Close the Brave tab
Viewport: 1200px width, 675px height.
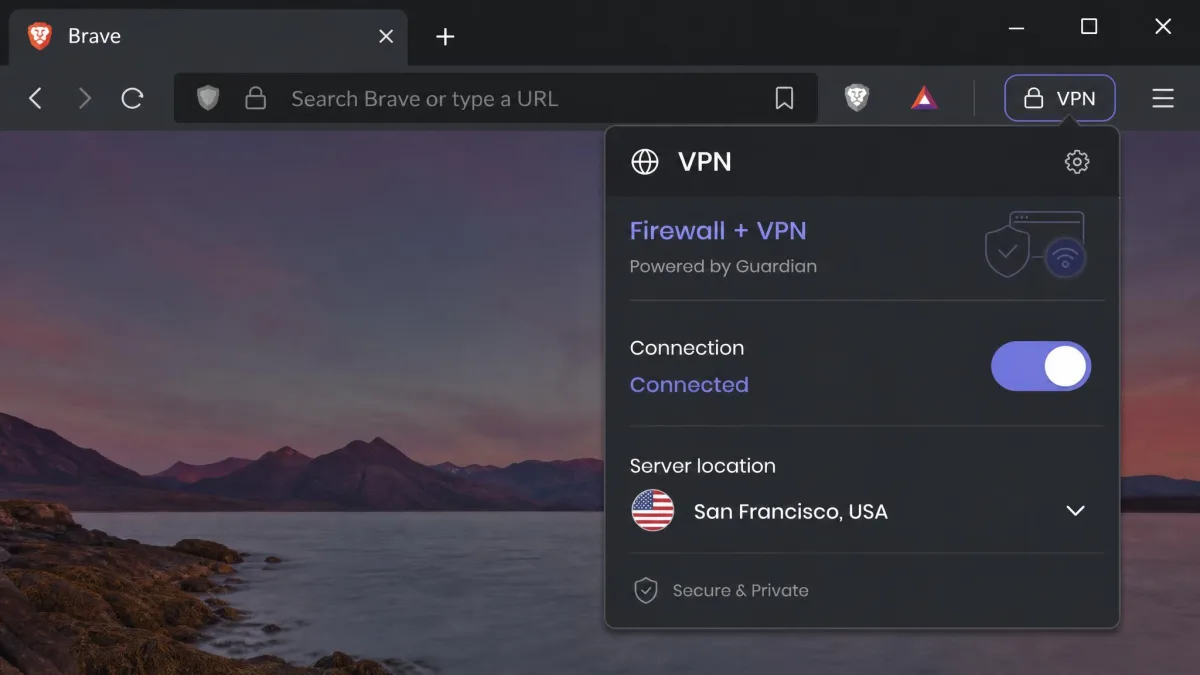click(386, 36)
